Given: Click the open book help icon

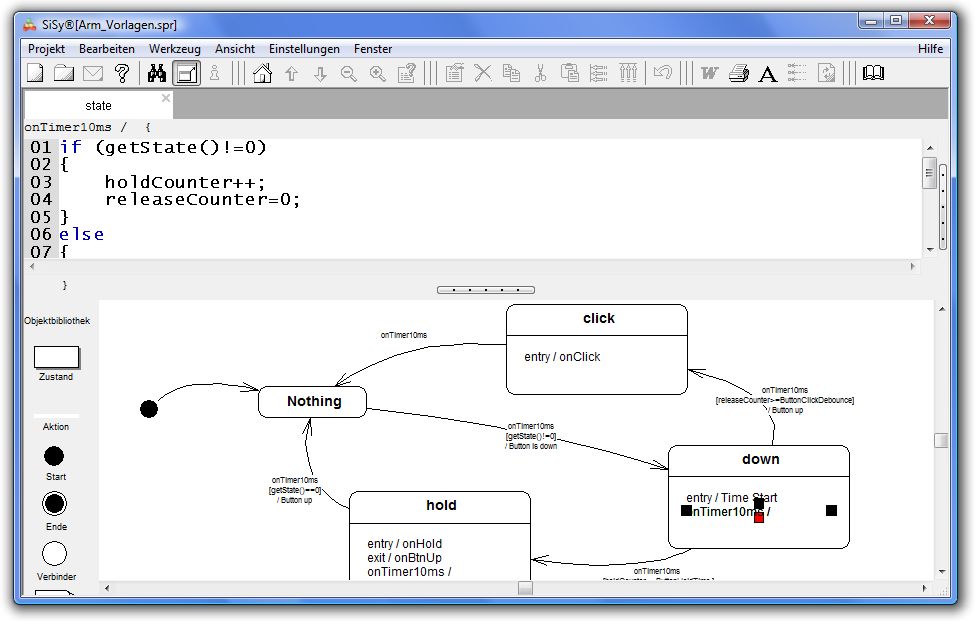Looking at the screenshot, I should pyautogui.click(x=873, y=73).
